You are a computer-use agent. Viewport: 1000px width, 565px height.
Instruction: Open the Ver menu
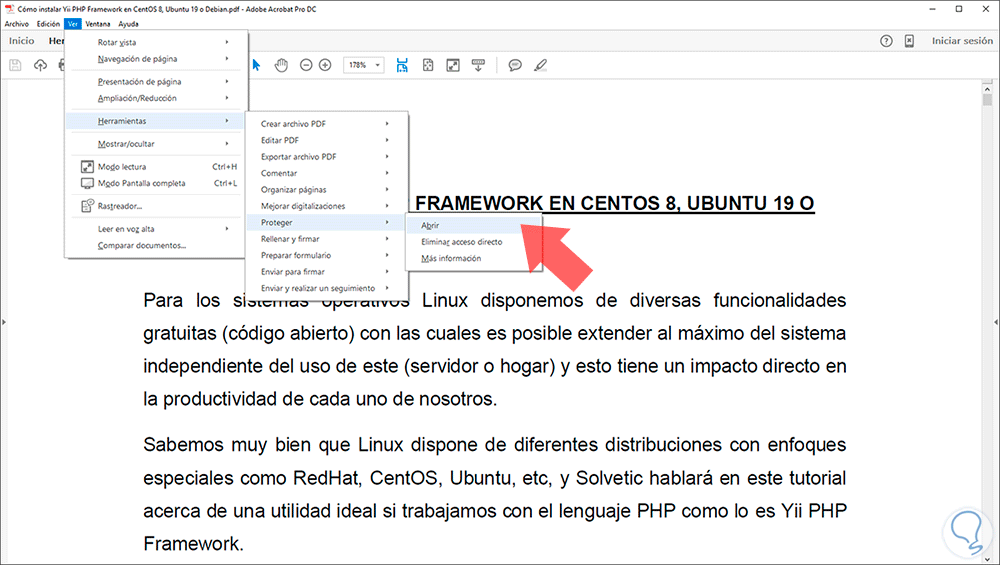click(73, 24)
